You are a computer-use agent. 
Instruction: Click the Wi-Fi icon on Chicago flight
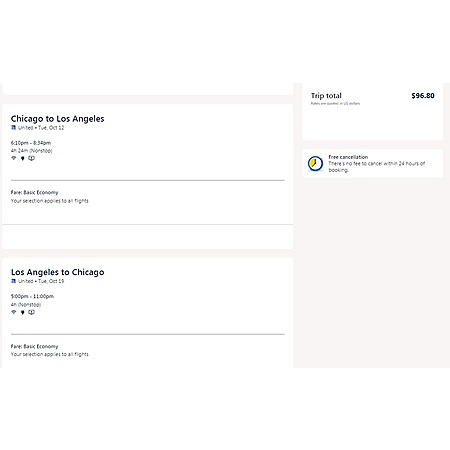(14, 158)
